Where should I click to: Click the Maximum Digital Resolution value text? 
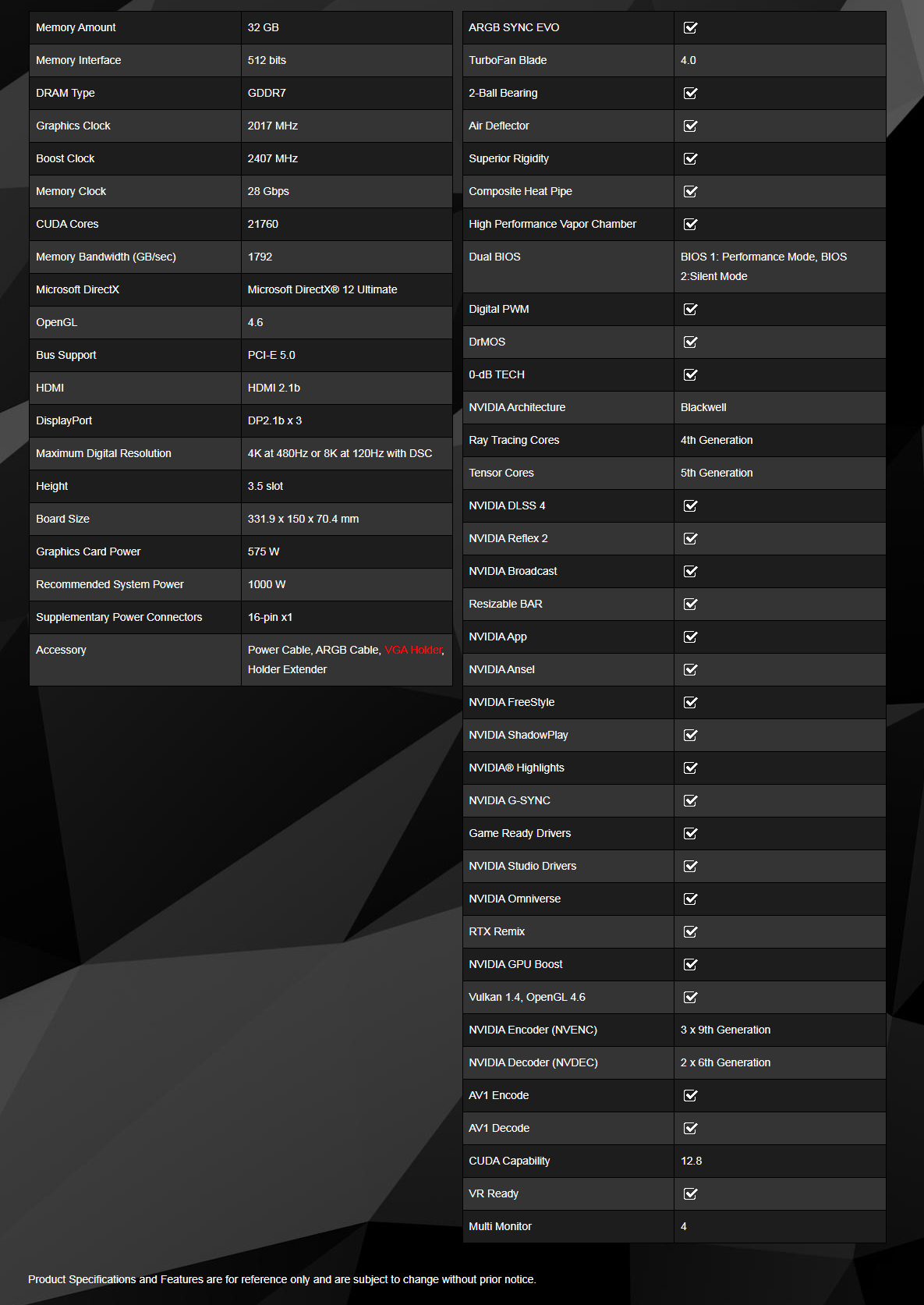tap(339, 453)
